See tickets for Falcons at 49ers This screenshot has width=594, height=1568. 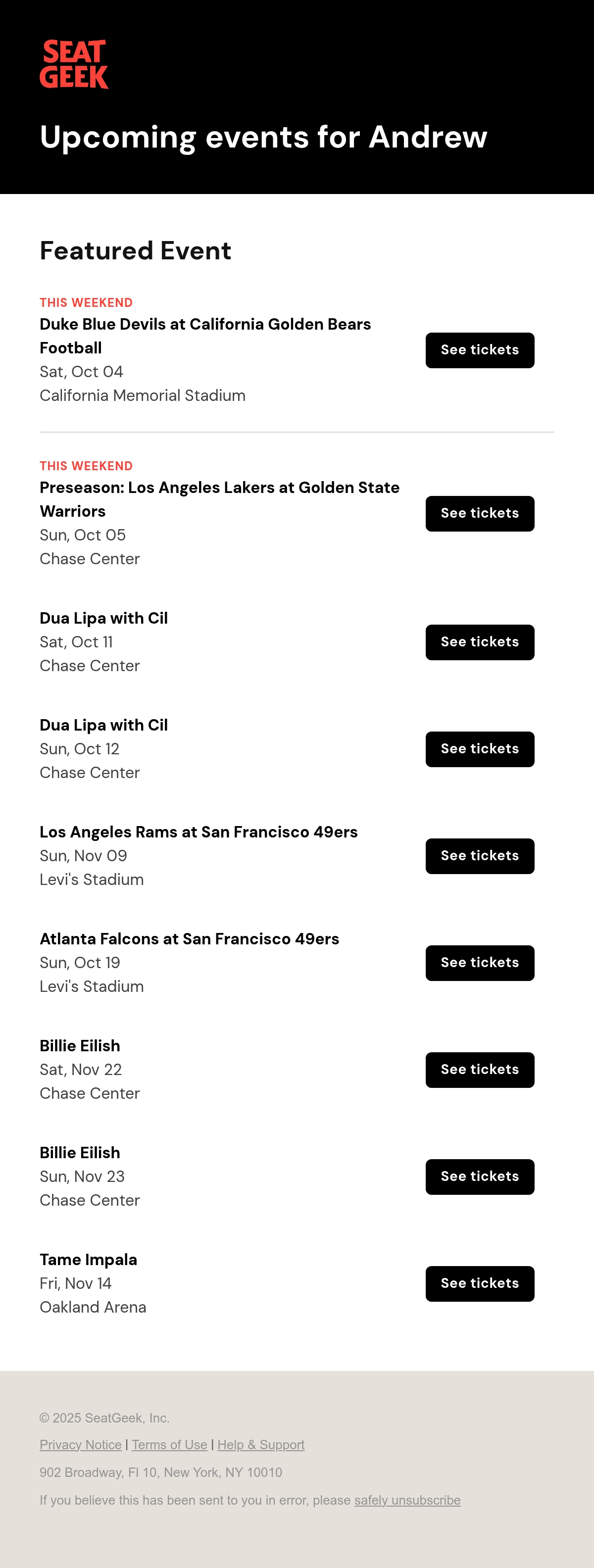point(480,963)
